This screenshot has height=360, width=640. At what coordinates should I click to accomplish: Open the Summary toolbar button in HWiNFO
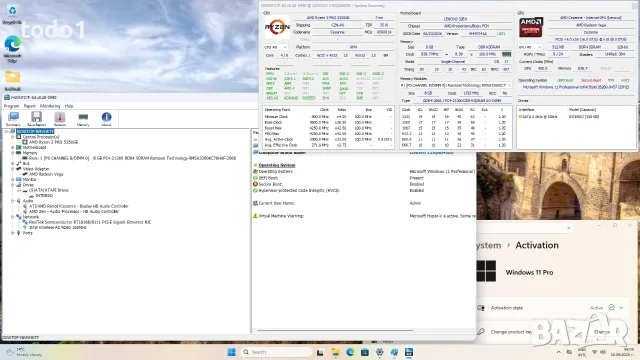coord(13,119)
